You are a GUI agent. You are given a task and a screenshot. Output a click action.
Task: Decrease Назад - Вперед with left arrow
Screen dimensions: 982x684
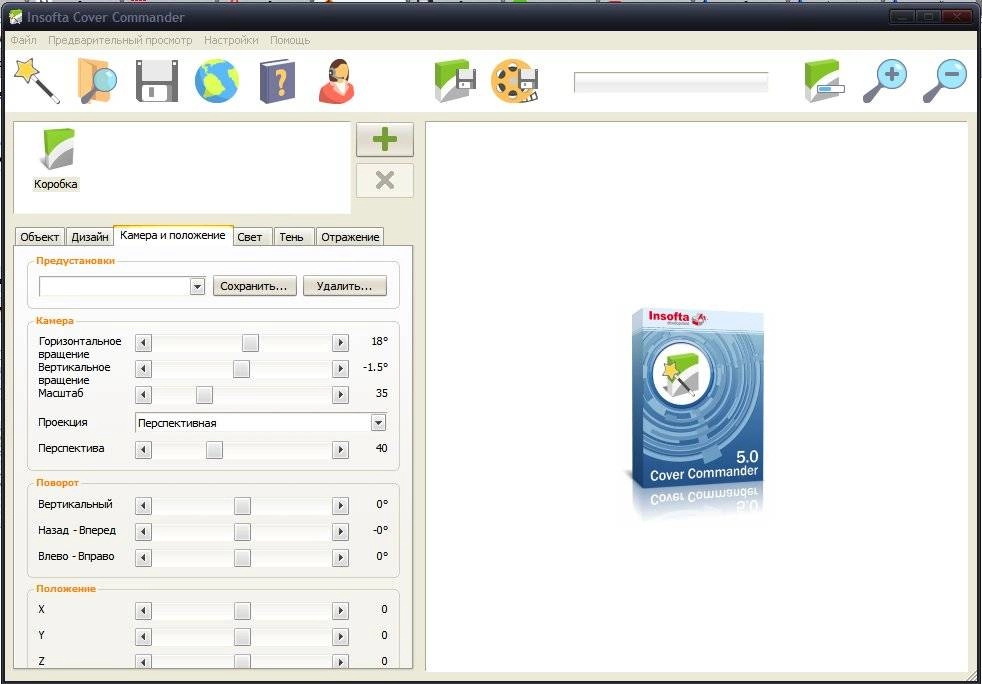[143, 532]
